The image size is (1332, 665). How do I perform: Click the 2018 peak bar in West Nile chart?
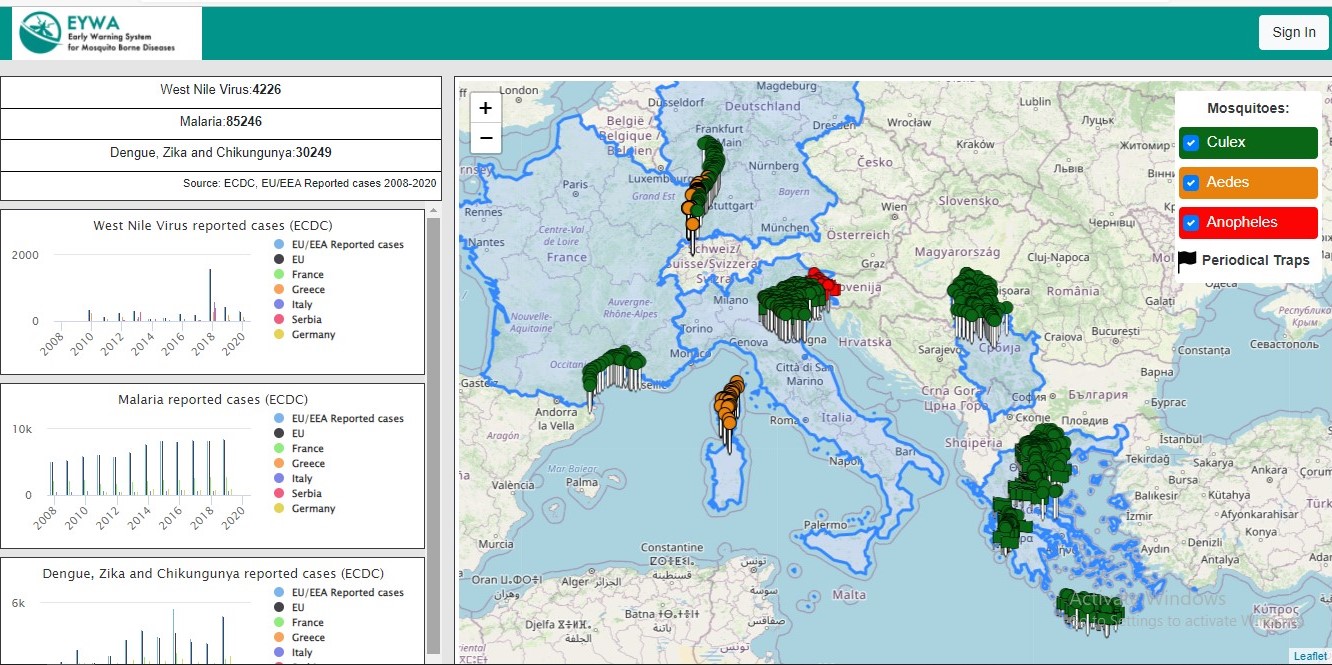(210, 295)
